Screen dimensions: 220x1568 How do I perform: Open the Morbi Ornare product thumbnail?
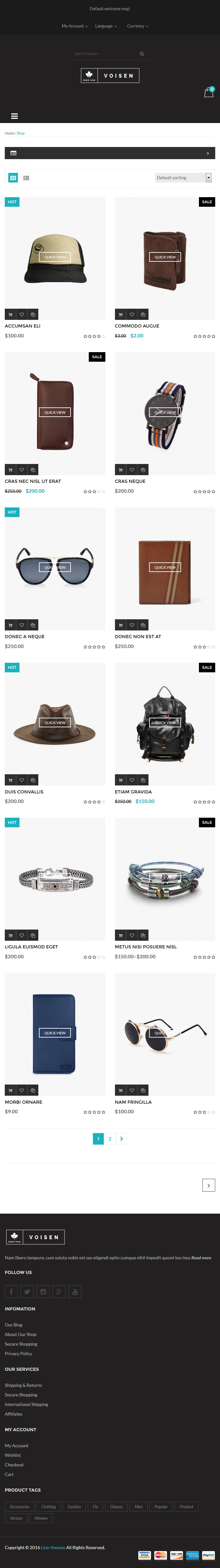point(55,1033)
